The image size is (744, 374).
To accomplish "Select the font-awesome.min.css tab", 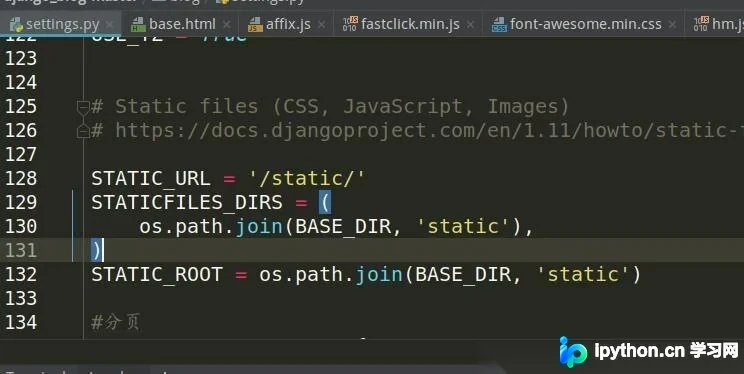I will (x=583, y=24).
